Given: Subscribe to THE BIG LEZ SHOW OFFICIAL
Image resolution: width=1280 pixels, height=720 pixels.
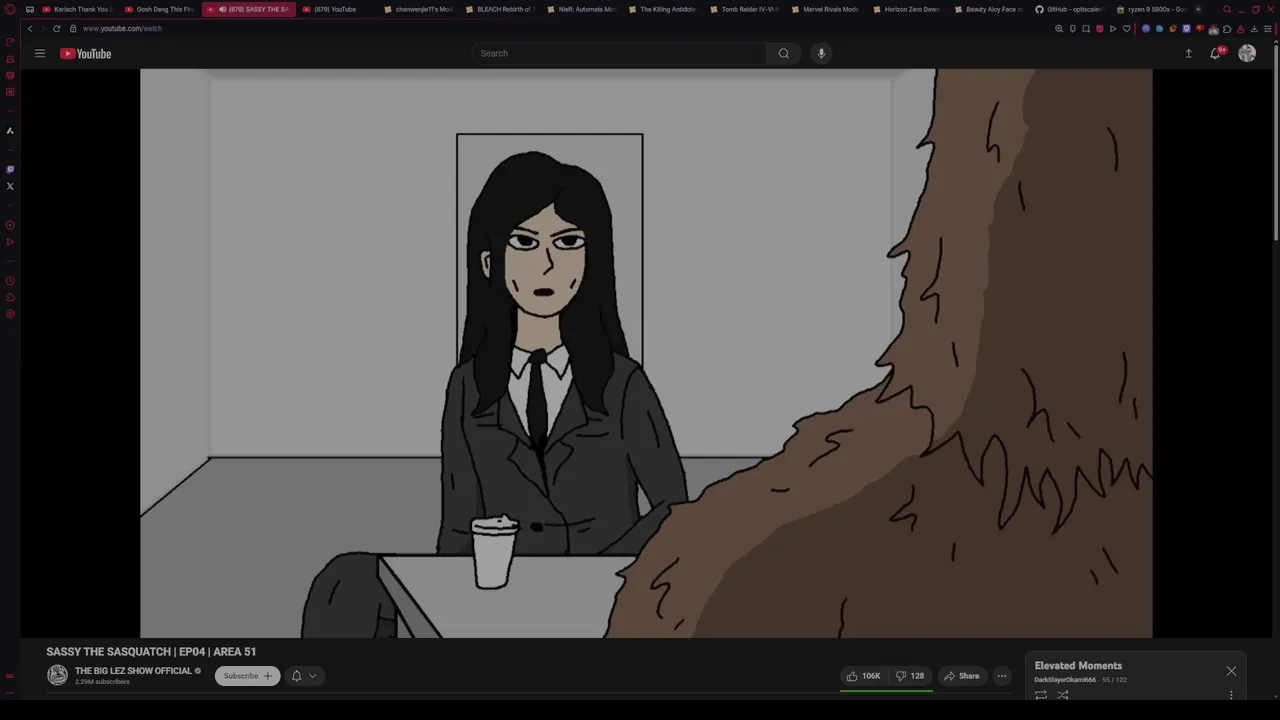Looking at the screenshot, I should coord(247,676).
